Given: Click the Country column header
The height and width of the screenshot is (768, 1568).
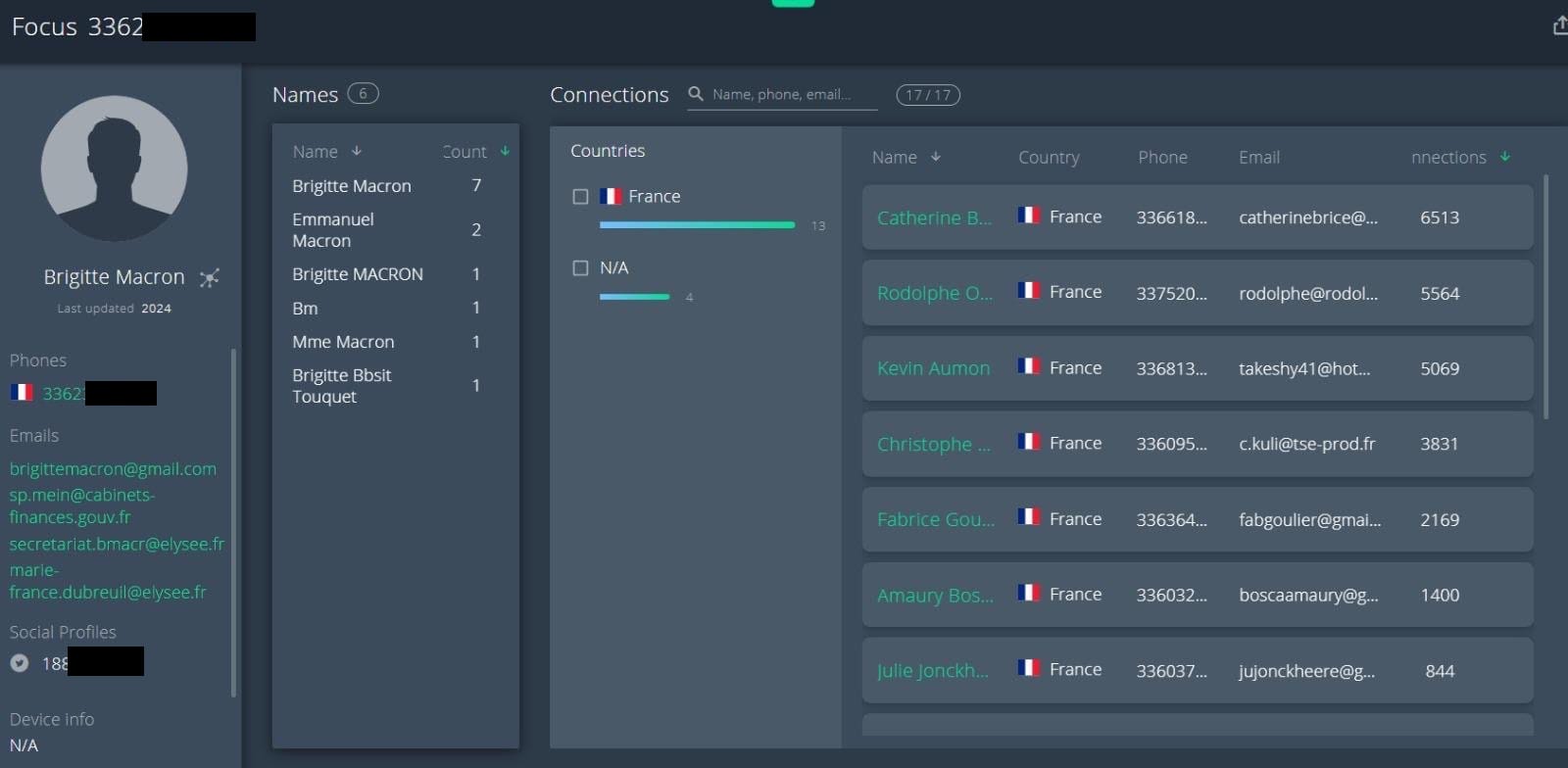Looking at the screenshot, I should [x=1049, y=158].
